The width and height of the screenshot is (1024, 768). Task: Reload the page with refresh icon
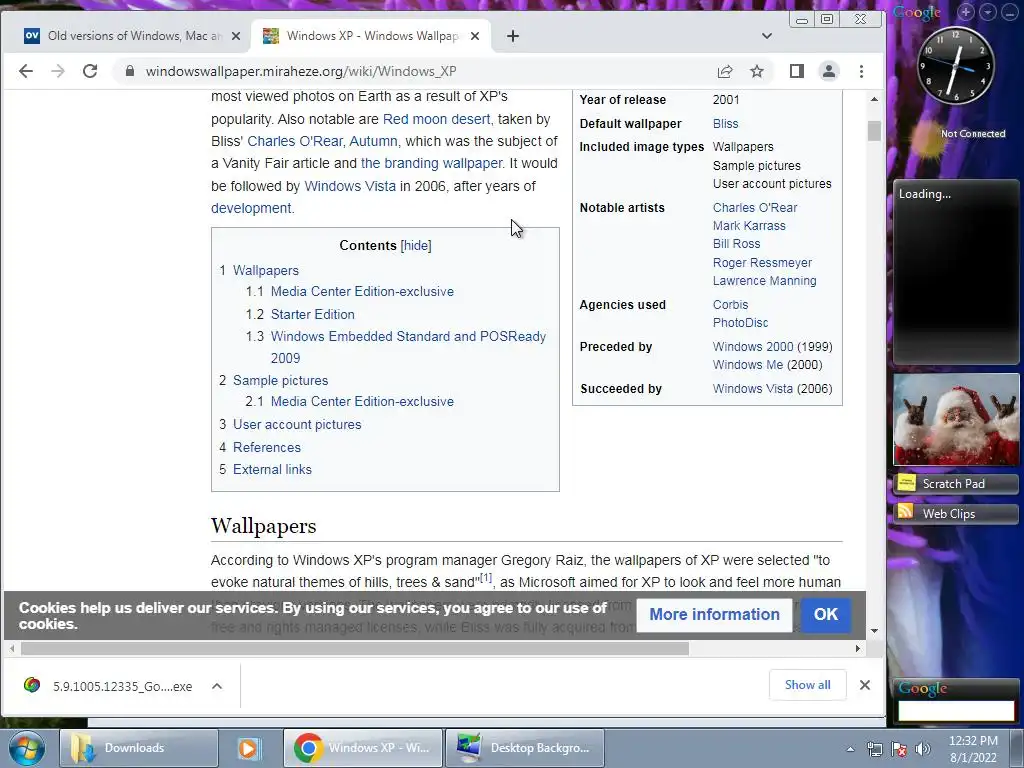click(x=90, y=71)
